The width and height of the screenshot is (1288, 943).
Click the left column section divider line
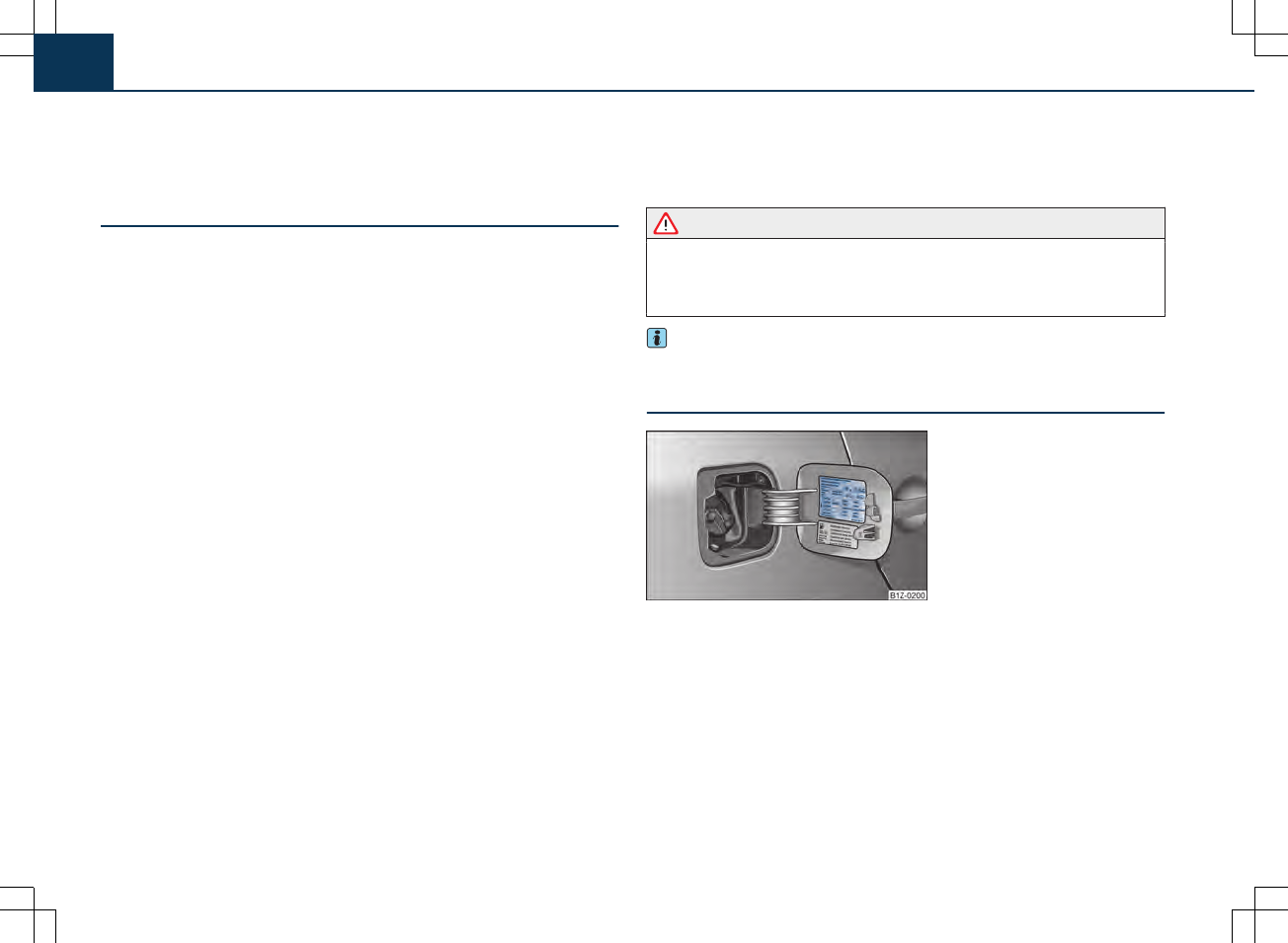point(360,226)
